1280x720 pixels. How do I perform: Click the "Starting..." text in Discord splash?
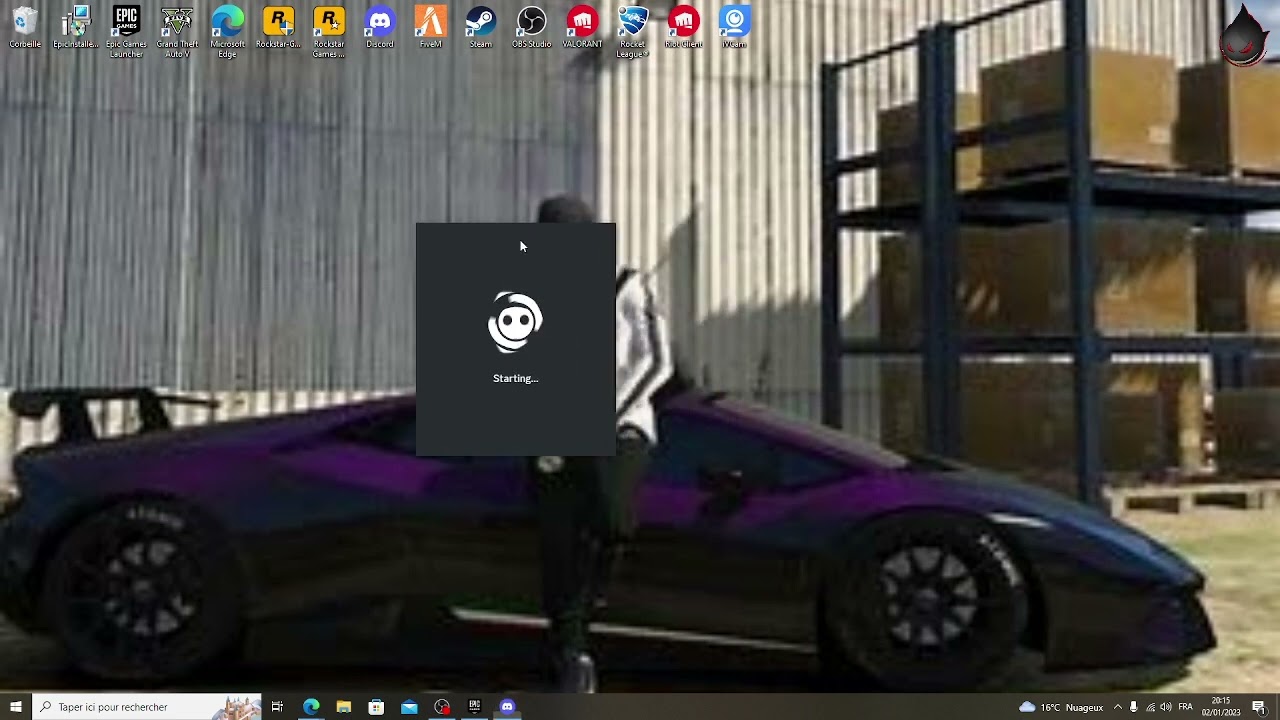tap(515, 378)
